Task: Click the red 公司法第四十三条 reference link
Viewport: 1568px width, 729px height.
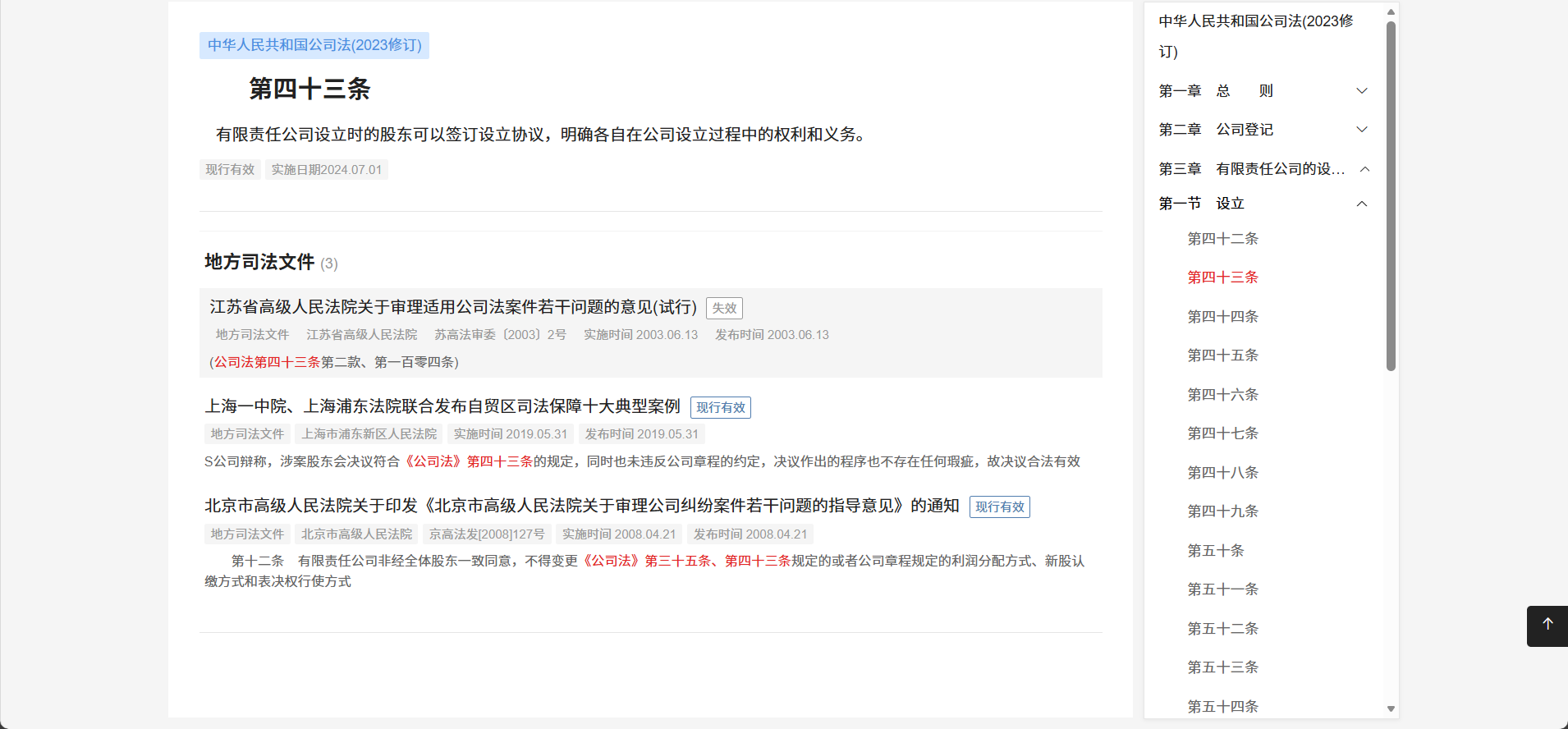Action: click(x=267, y=362)
